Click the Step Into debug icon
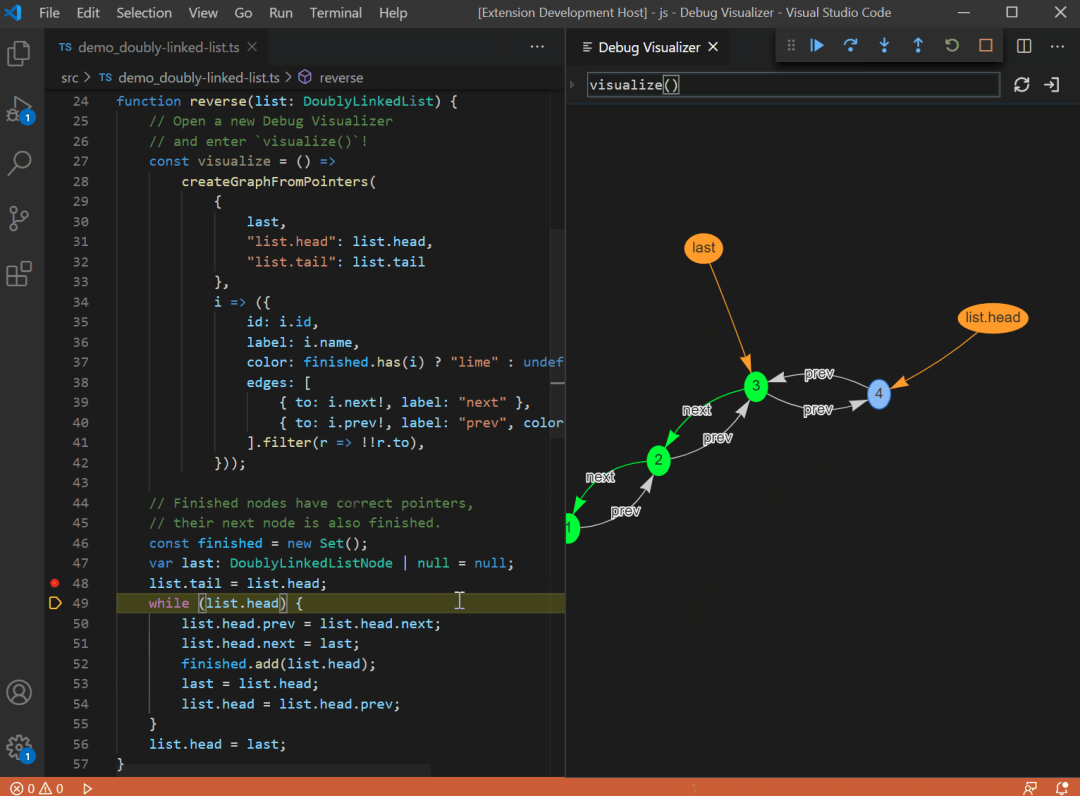The height and width of the screenshot is (796, 1080). (x=884, y=45)
